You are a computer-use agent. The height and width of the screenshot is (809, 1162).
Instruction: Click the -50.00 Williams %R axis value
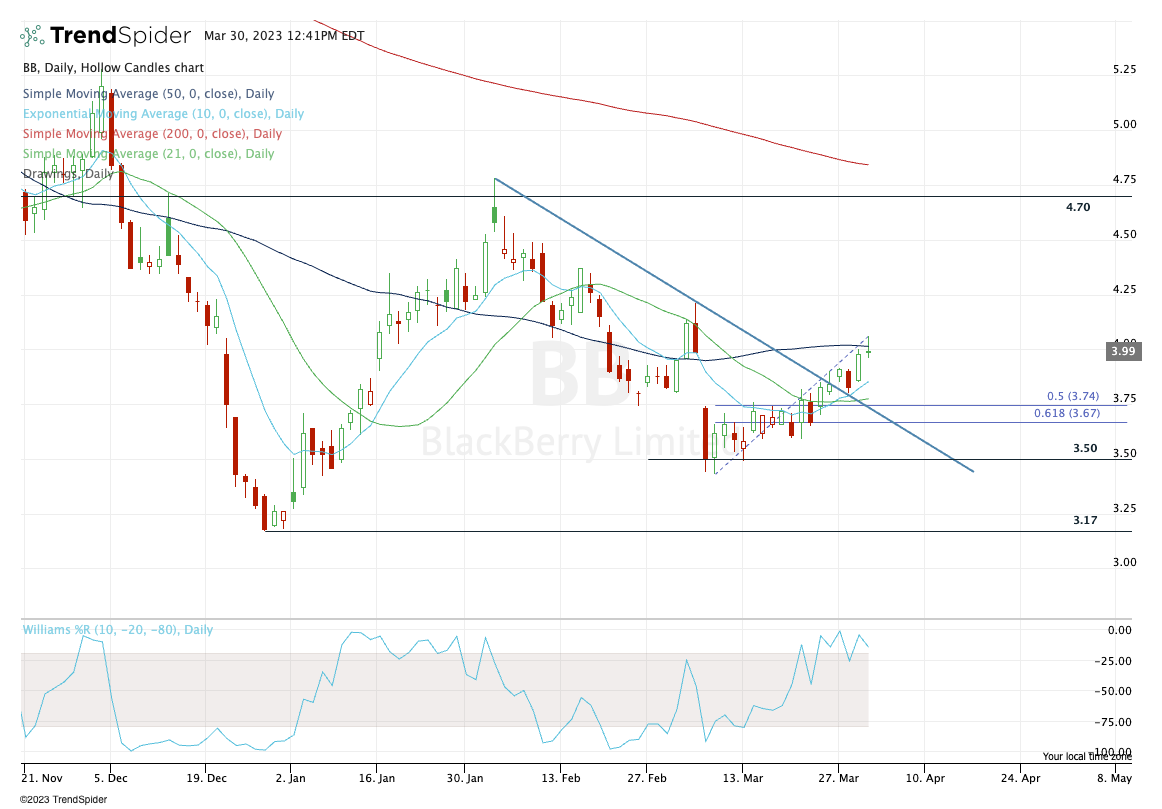coord(1113,691)
